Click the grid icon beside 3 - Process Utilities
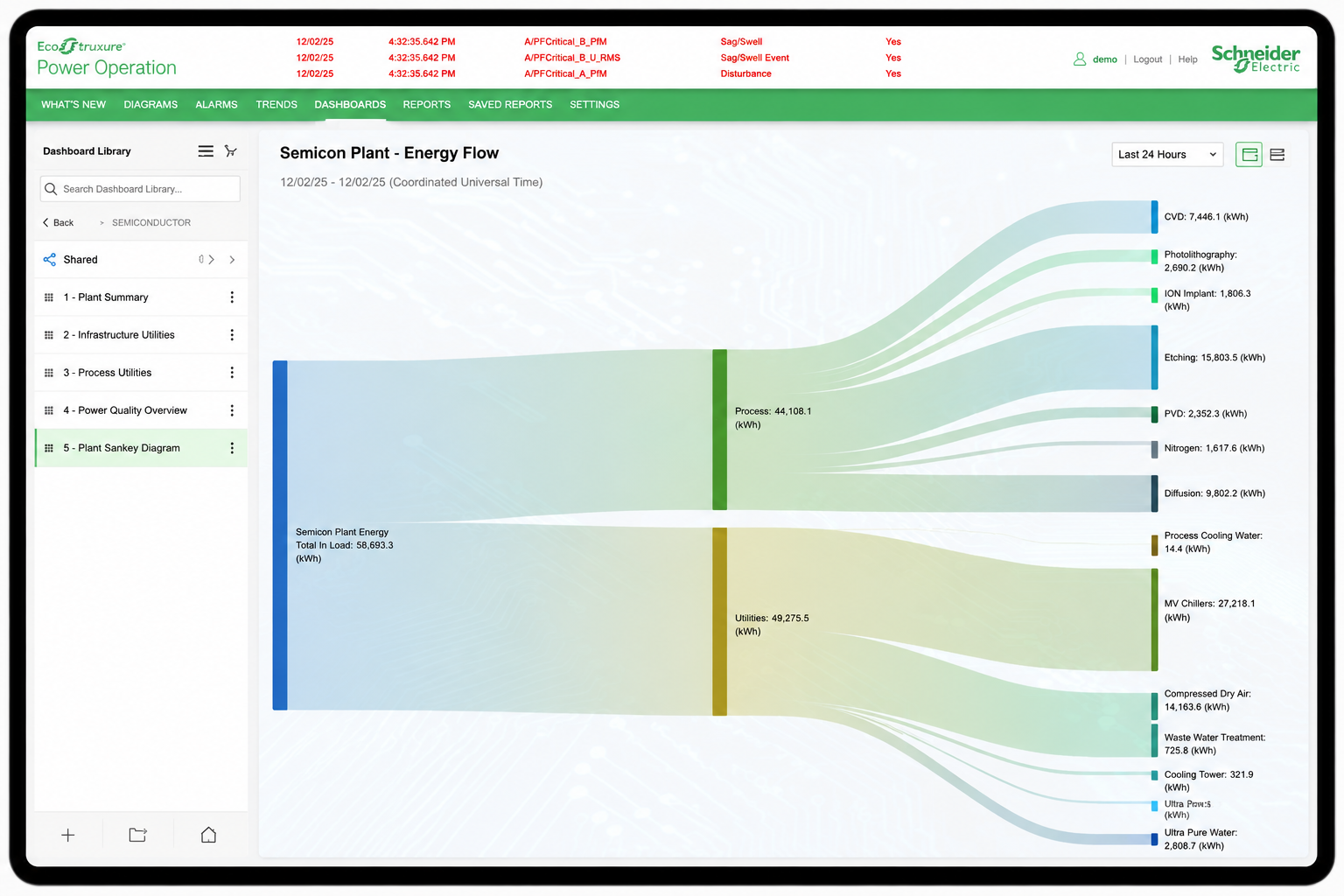1344x896 pixels. 49,373
